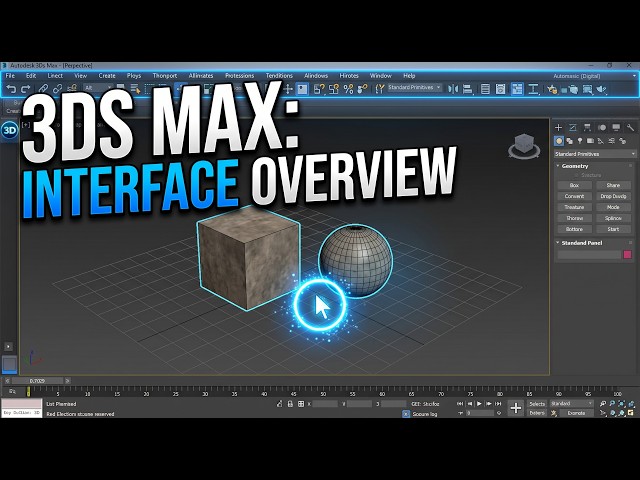Click the time slider bar showing 0.7029
Image resolution: width=640 pixels, height=480 pixels.
[x=37, y=381]
